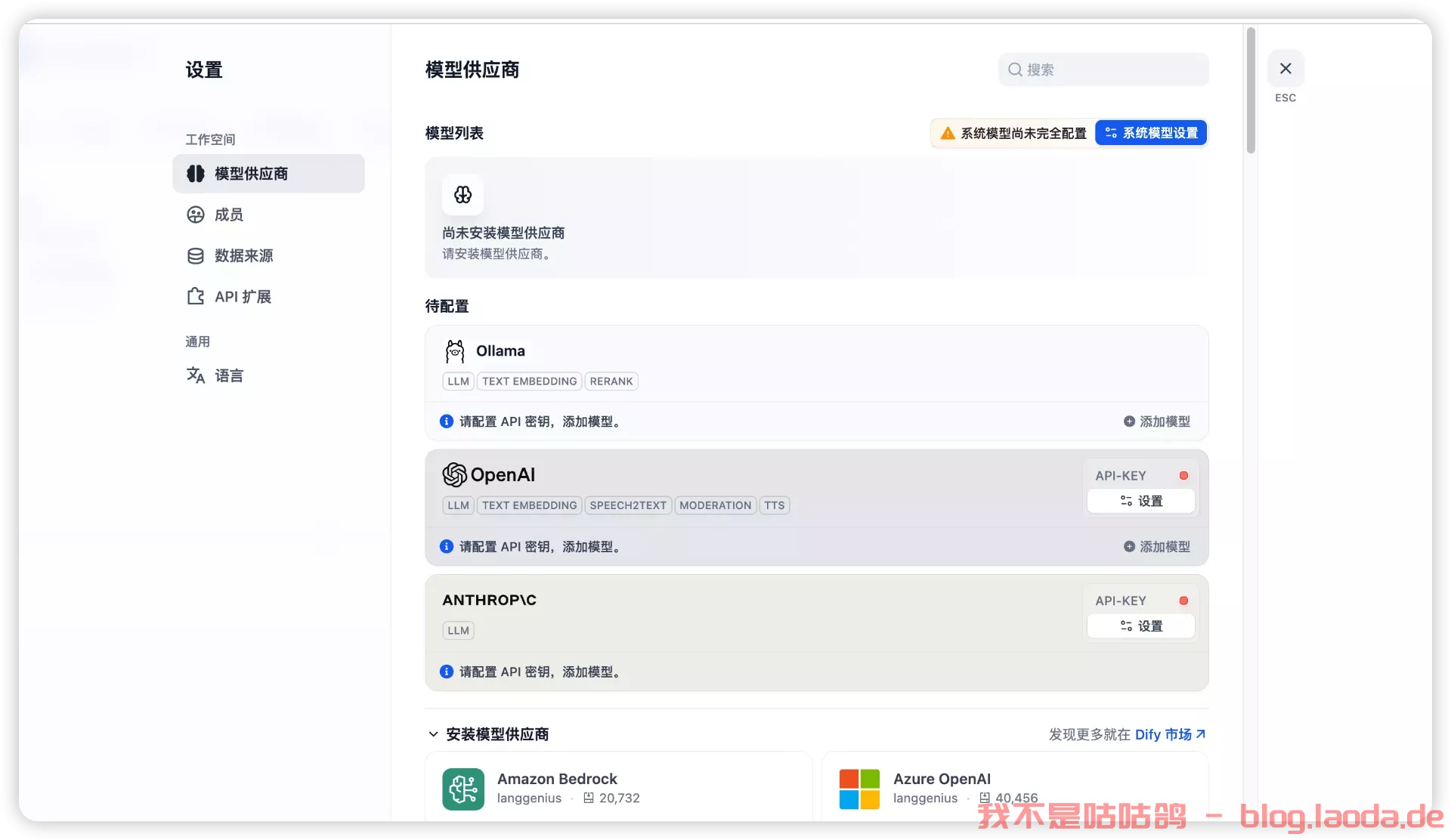The height and width of the screenshot is (840, 1451).
Task: Click the 系统模型设置 button
Action: tap(1151, 133)
